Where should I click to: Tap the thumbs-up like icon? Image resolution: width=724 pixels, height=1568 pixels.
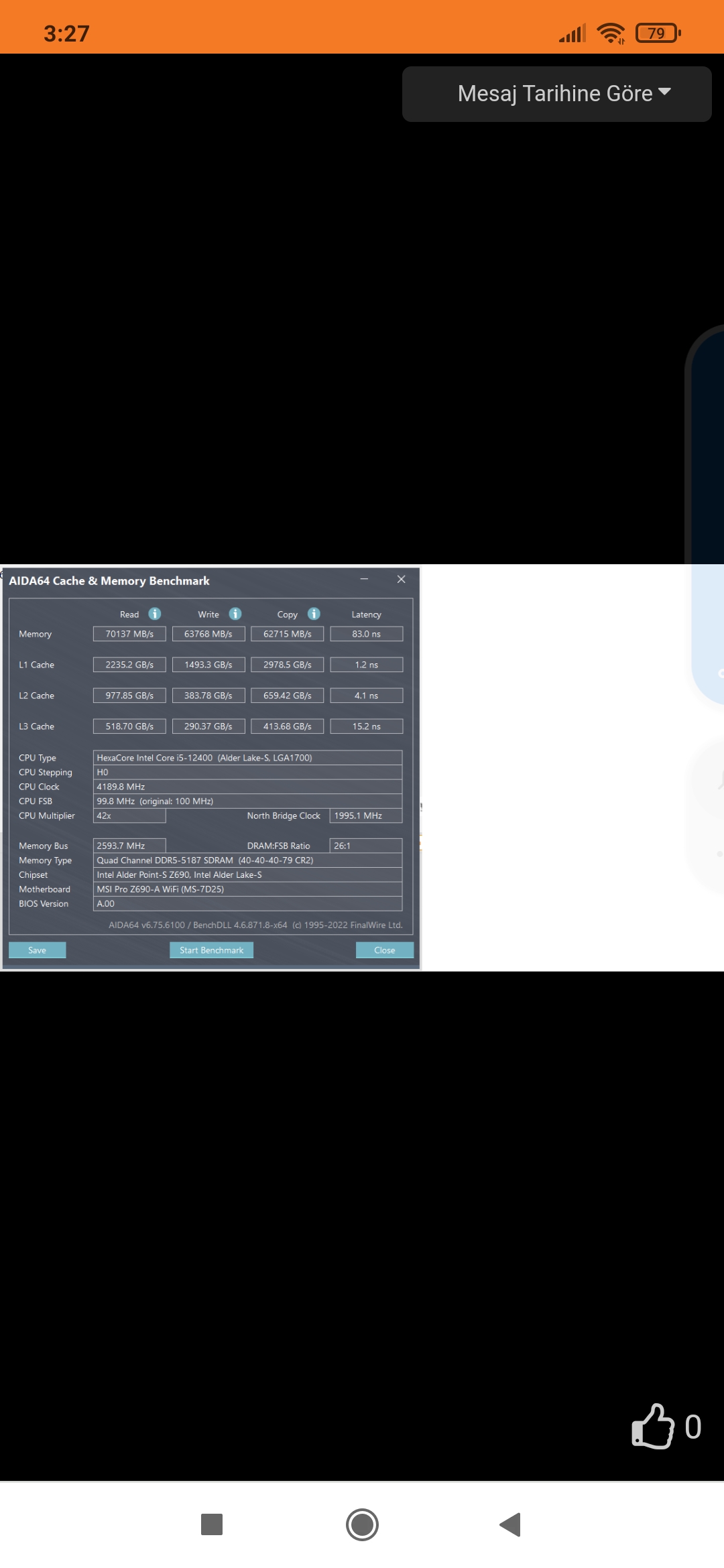click(653, 1427)
